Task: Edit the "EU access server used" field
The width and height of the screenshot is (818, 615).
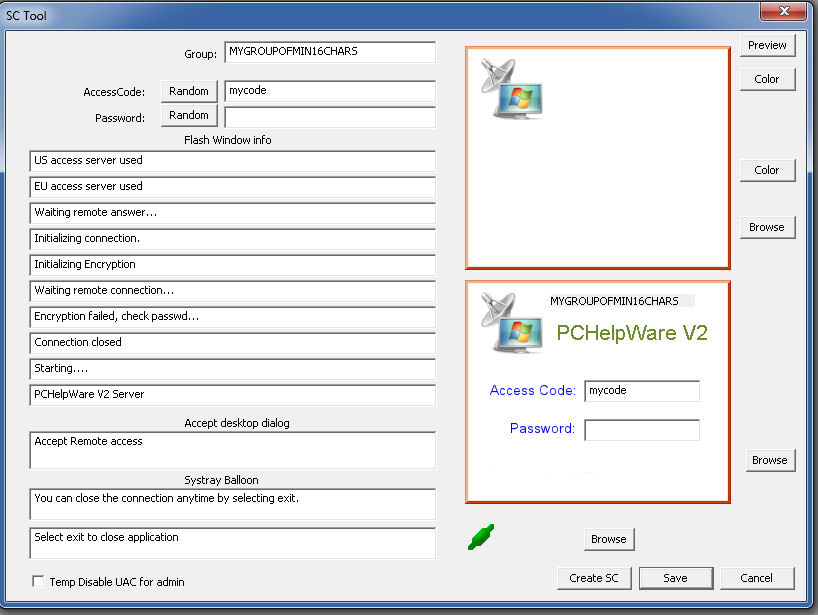Action: pyautogui.click(x=232, y=187)
